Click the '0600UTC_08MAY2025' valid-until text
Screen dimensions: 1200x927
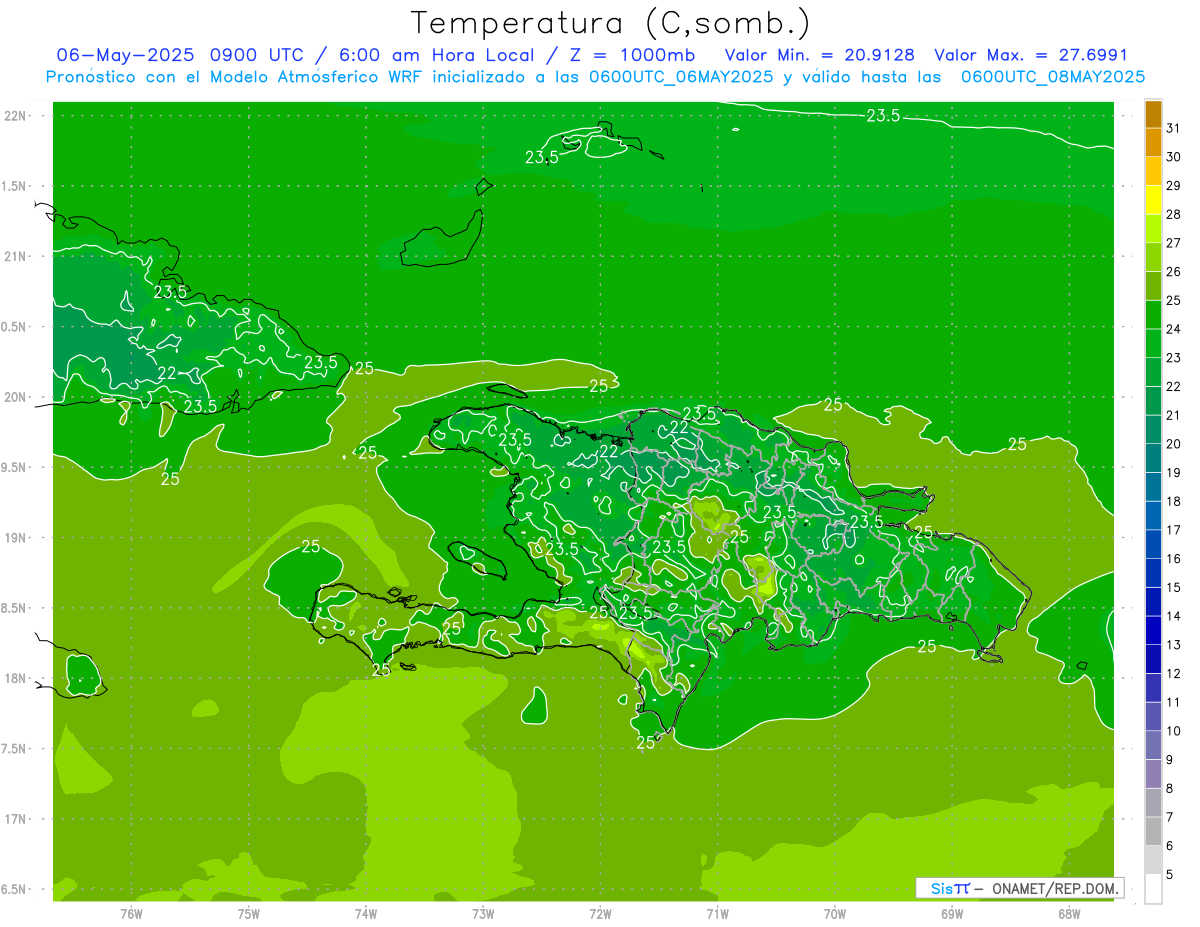pyautogui.click(x=1053, y=76)
